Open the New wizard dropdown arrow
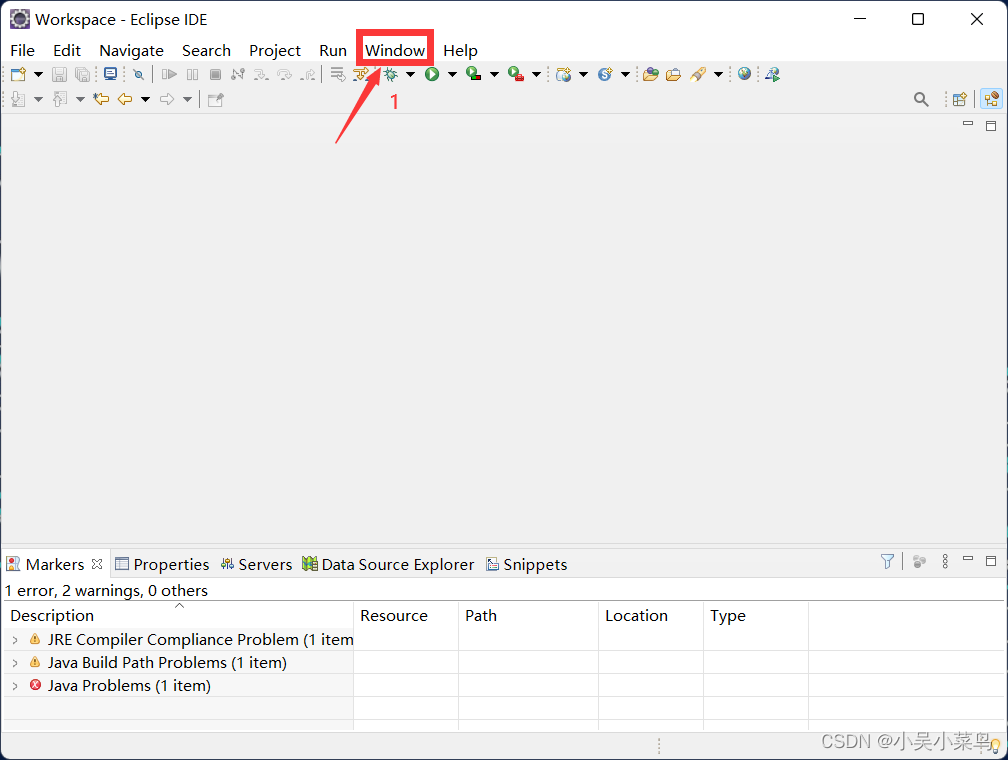Screen dimensions: 1008x760 pos(39,75)
